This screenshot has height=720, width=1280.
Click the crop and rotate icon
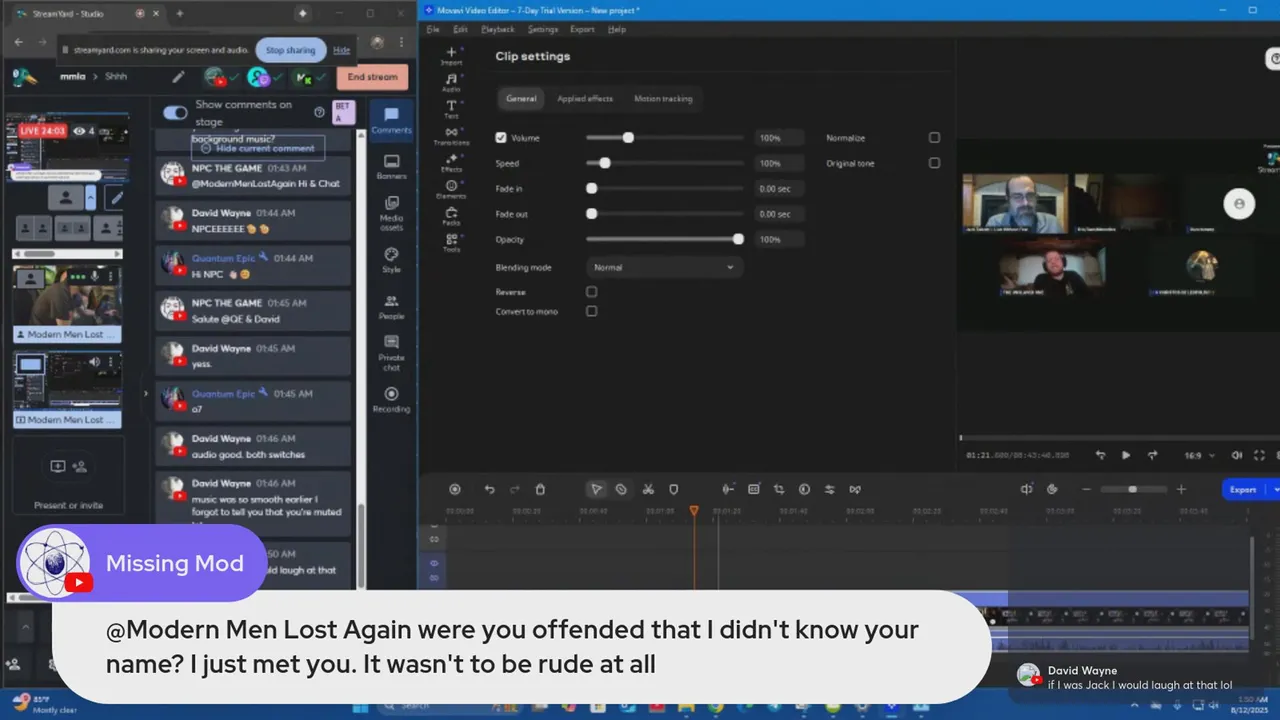[x=779, y=489]
